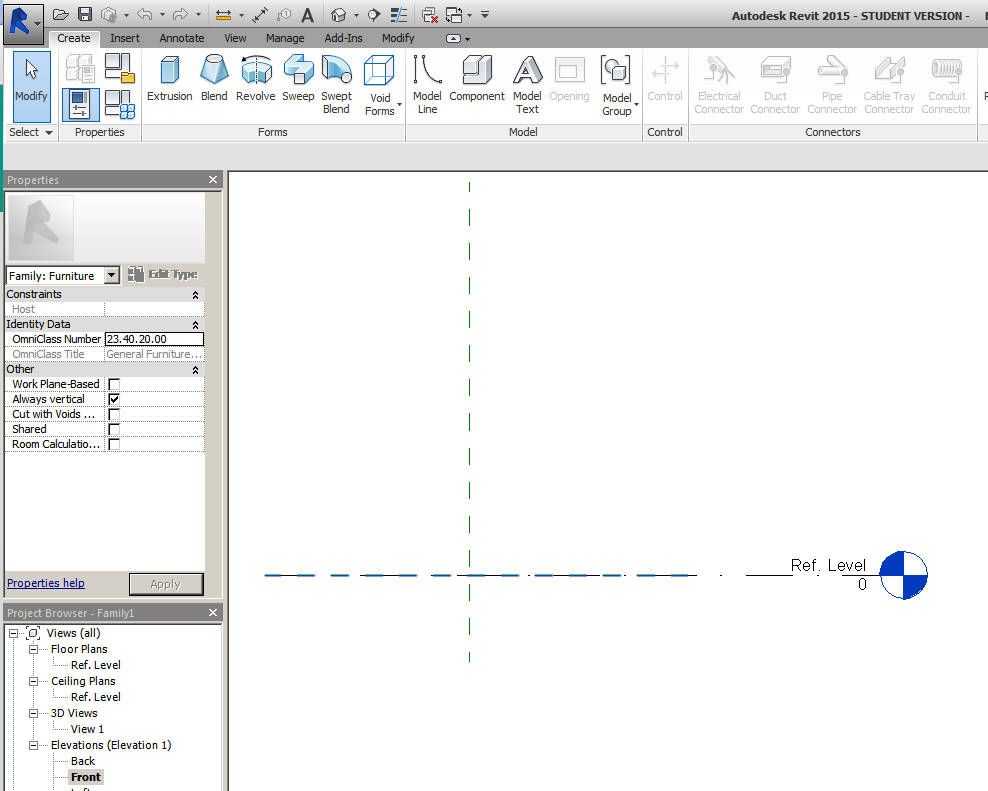Open the Manage ribbon tab
Image resolution: width=988 pixels, height=791 pixels.
[285, 37]
